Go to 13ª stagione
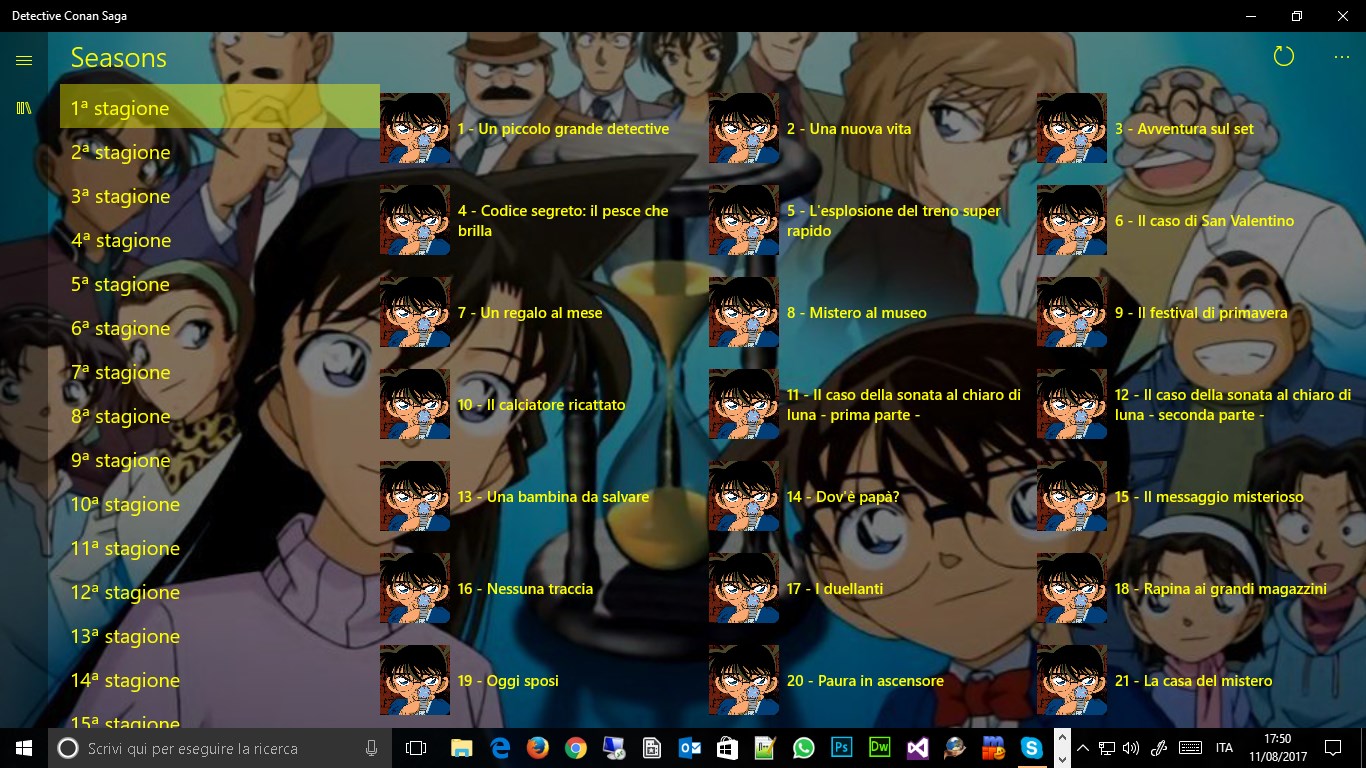Screen dimensions: 1366x768 tap(220, 636)
